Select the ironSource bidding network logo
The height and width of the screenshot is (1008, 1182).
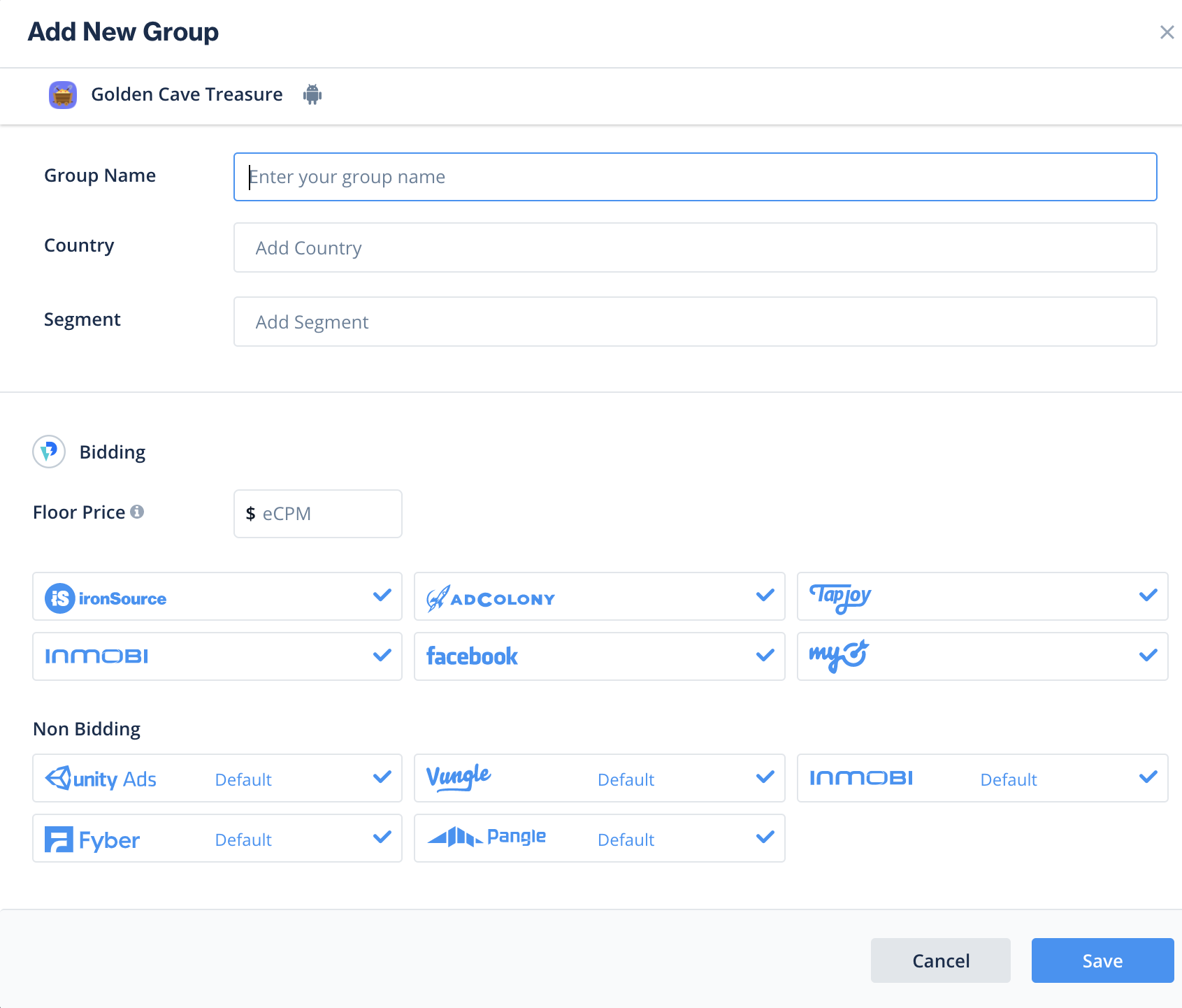[106, 598]
